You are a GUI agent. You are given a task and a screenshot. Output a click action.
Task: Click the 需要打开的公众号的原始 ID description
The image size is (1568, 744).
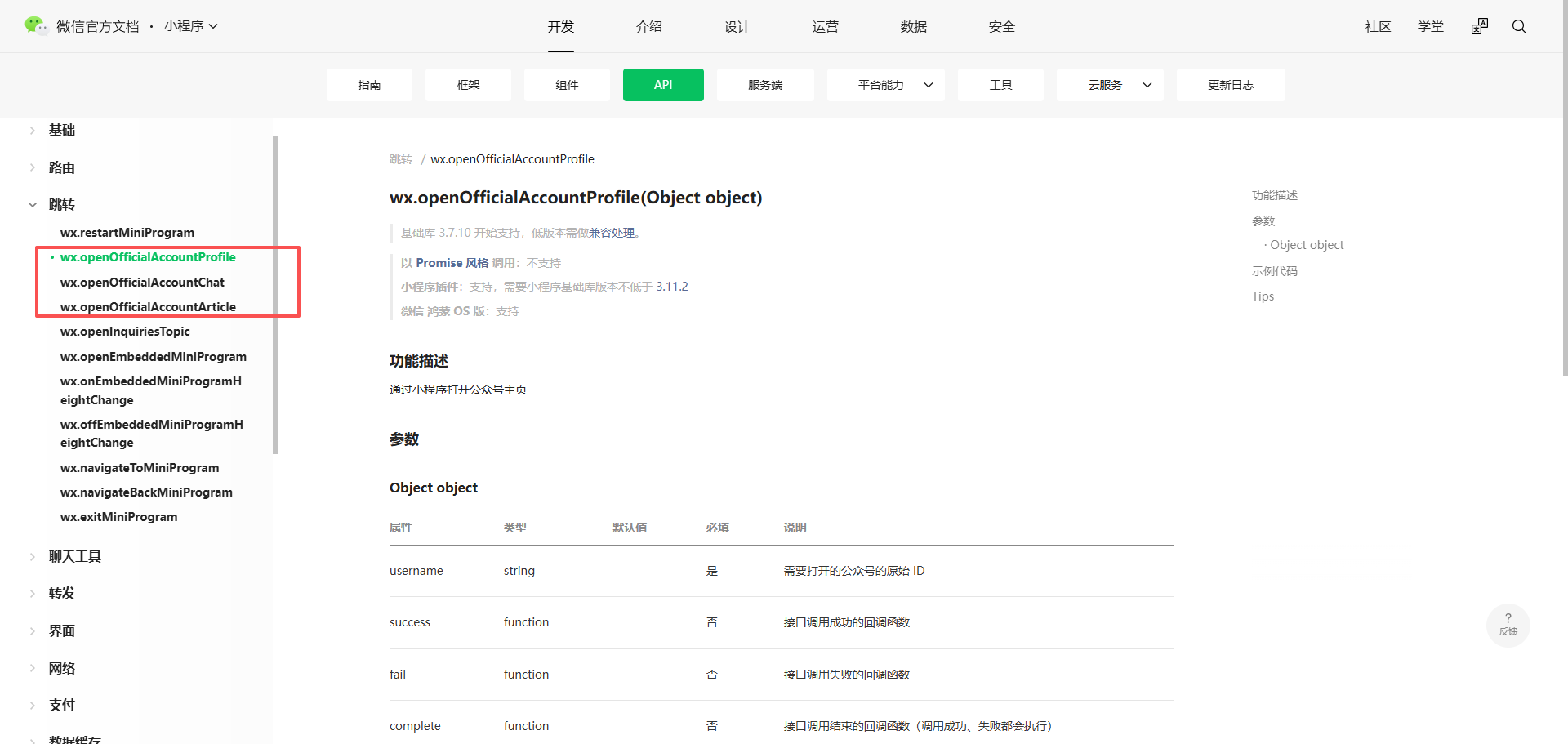854,571
